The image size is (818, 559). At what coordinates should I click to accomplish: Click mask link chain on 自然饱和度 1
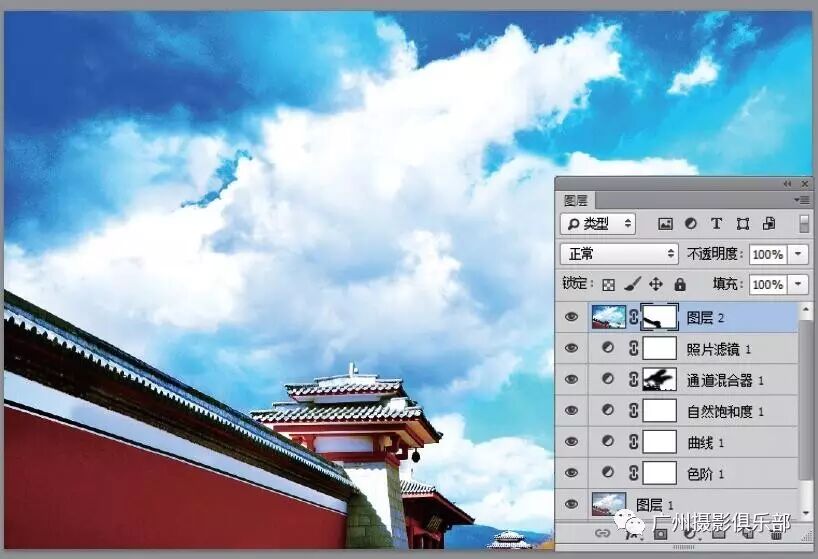point(633,411)
